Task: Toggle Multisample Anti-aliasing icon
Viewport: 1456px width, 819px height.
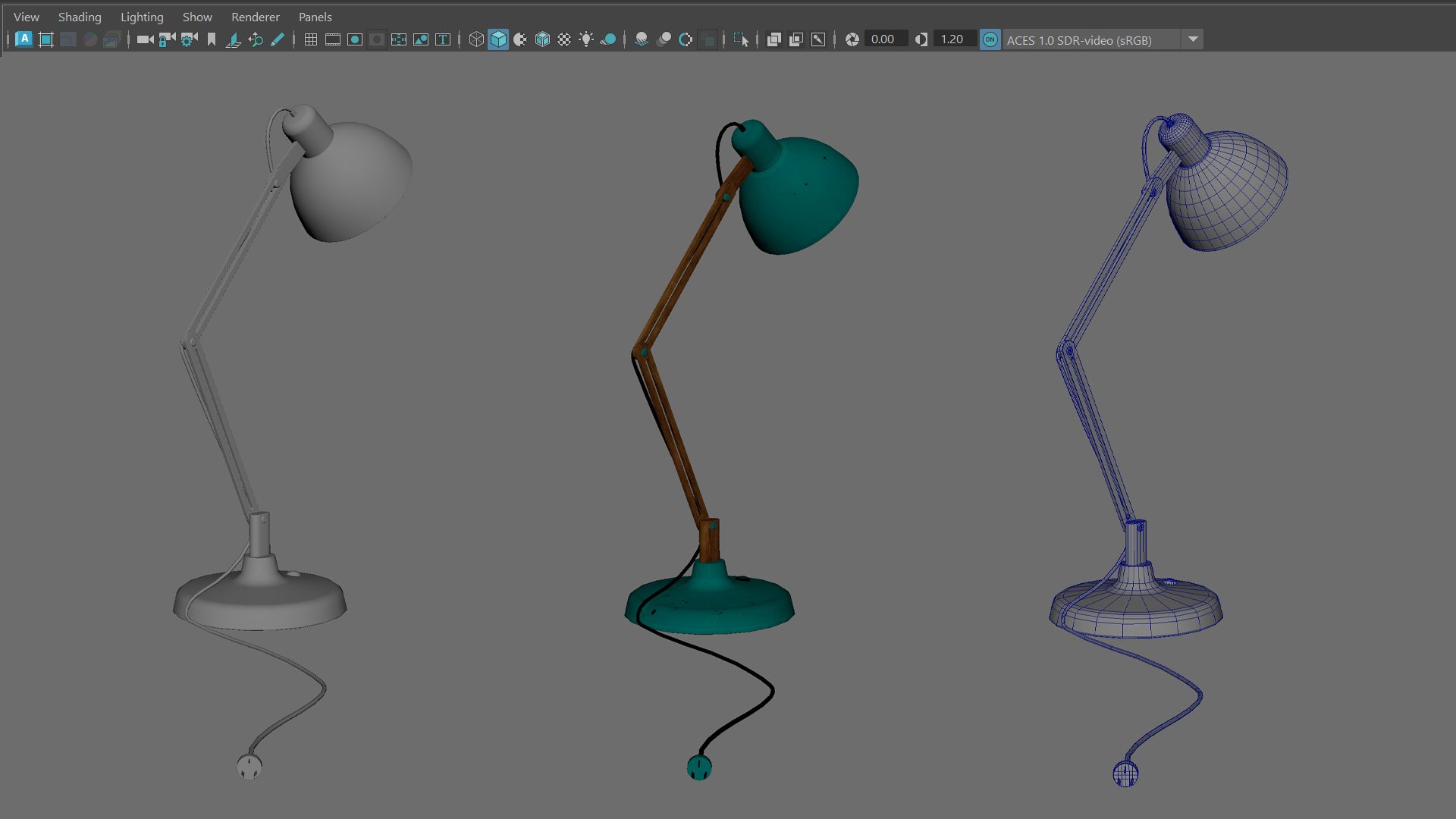Action: click(x=686, y=39)
